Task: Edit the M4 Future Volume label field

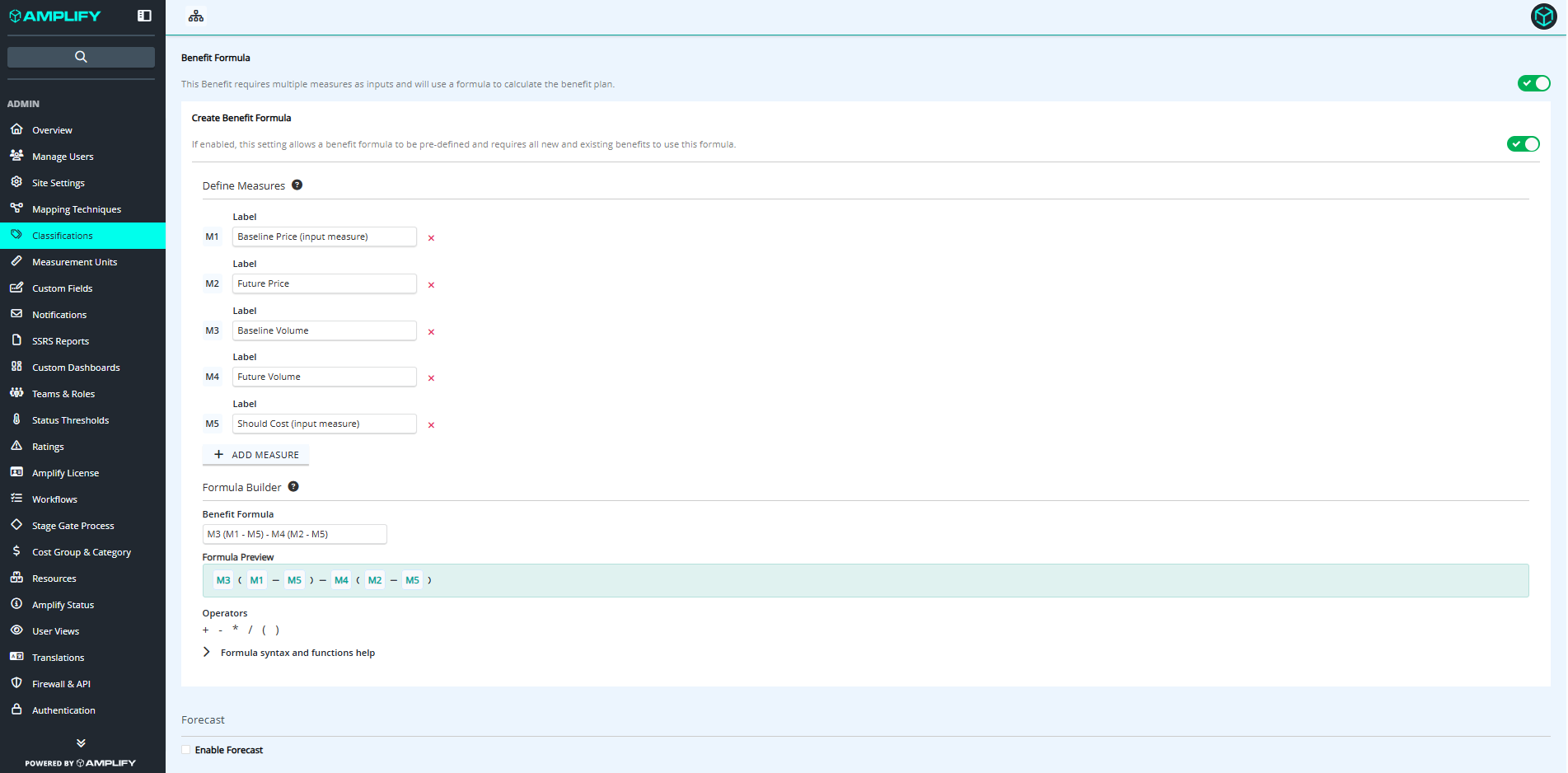Action: [324, 377]
